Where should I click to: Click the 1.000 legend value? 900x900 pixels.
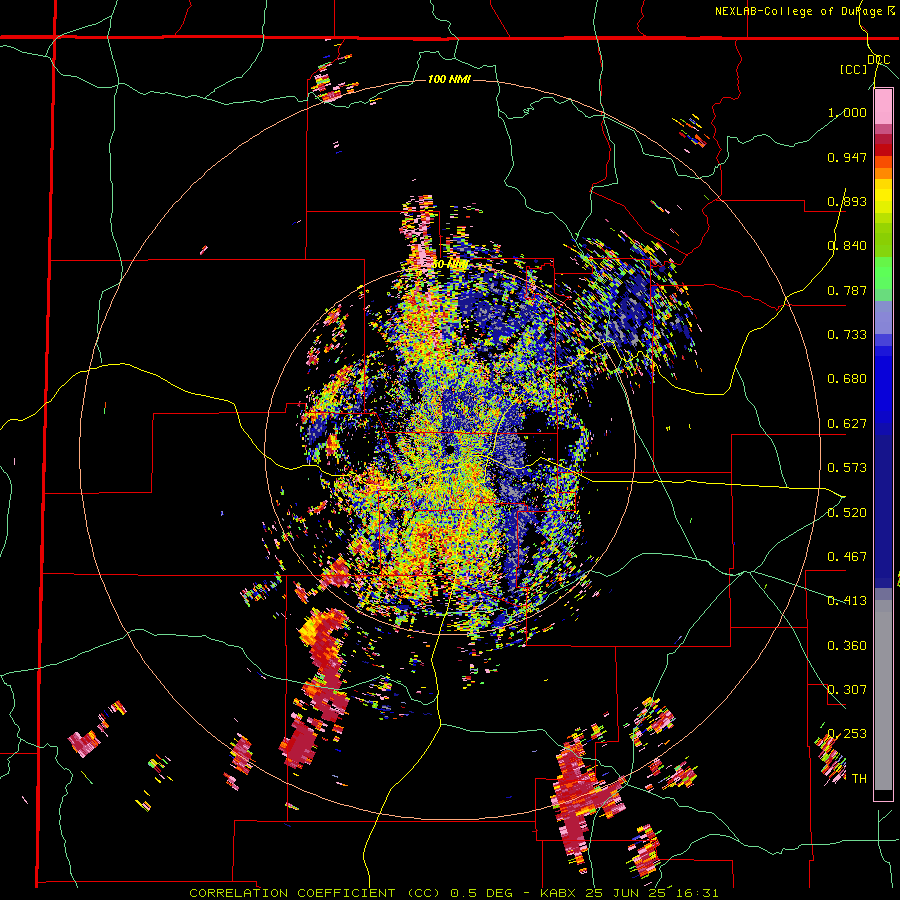pos(847,112)
